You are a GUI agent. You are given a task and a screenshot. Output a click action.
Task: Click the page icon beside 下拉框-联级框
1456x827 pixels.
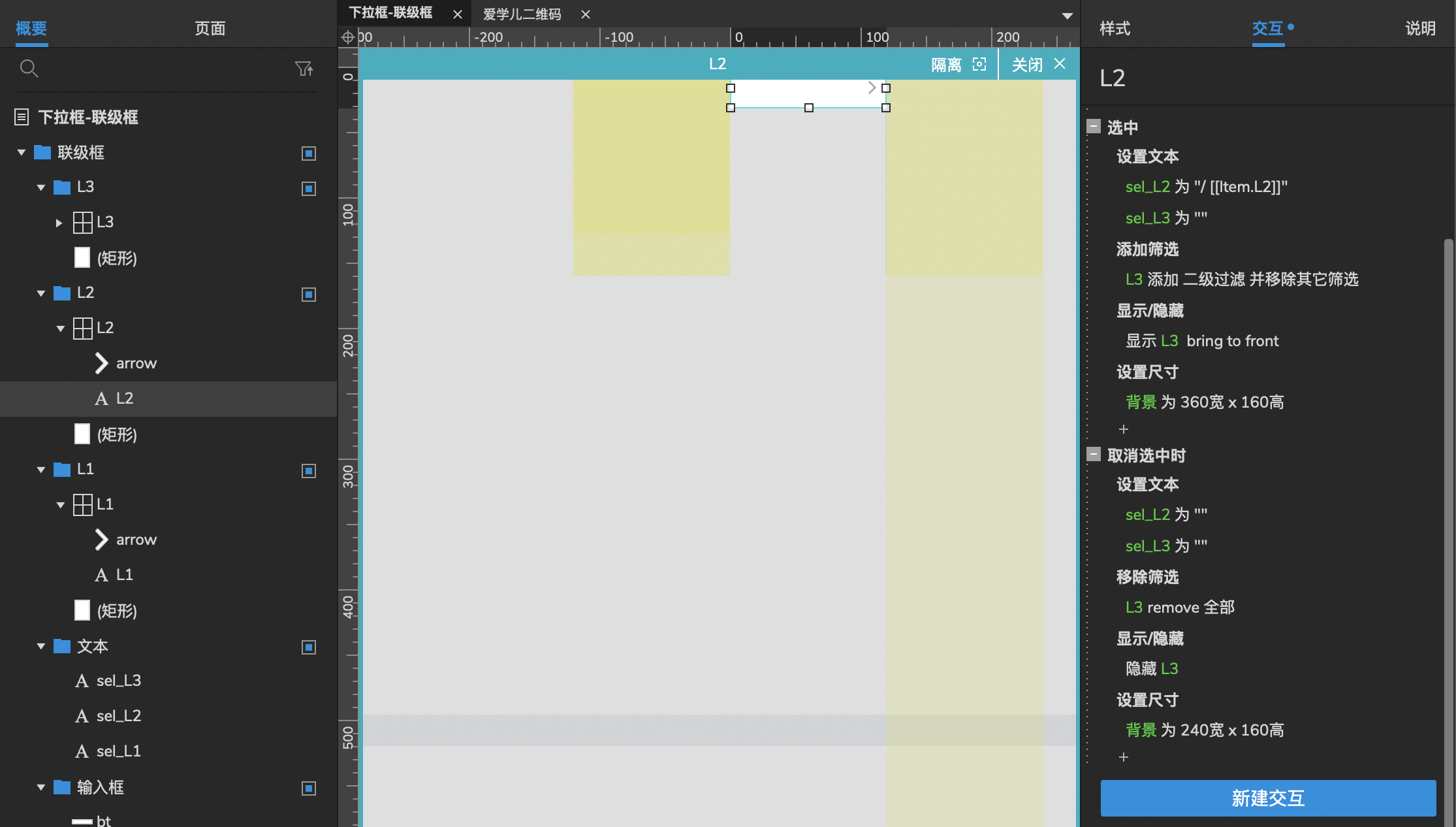[22, 117]
